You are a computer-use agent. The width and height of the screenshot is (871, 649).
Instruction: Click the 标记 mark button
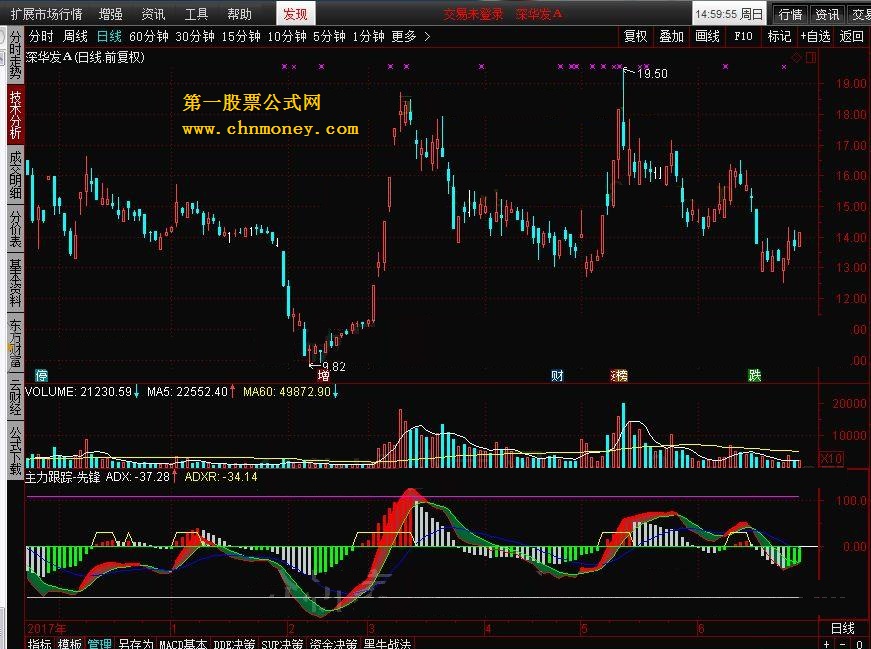(779, 37)
